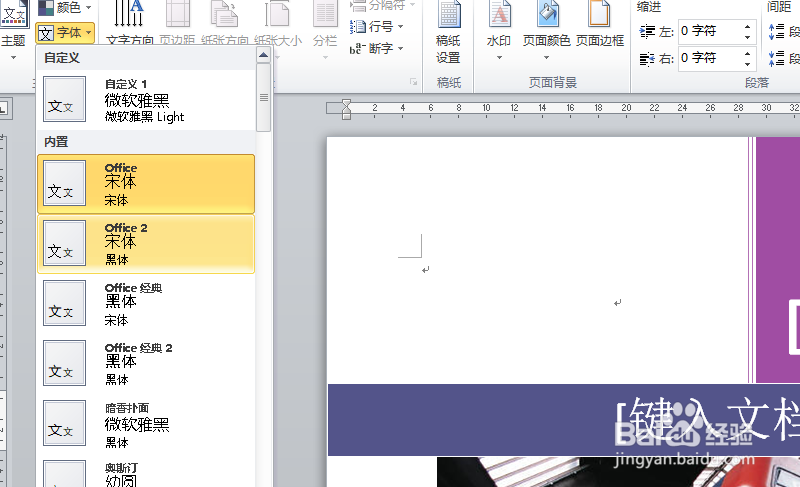This screenshot has height=487, width=800.
Task: Click the Office 经典 font preview thumbnail
Action: point(64,303)
